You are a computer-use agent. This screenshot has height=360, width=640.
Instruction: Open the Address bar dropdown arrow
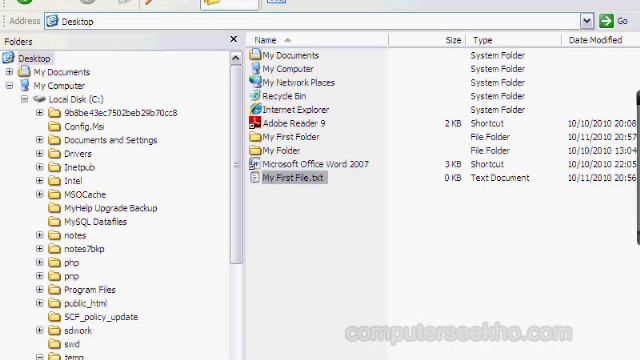pyautogui.click(x=587, y=21)
